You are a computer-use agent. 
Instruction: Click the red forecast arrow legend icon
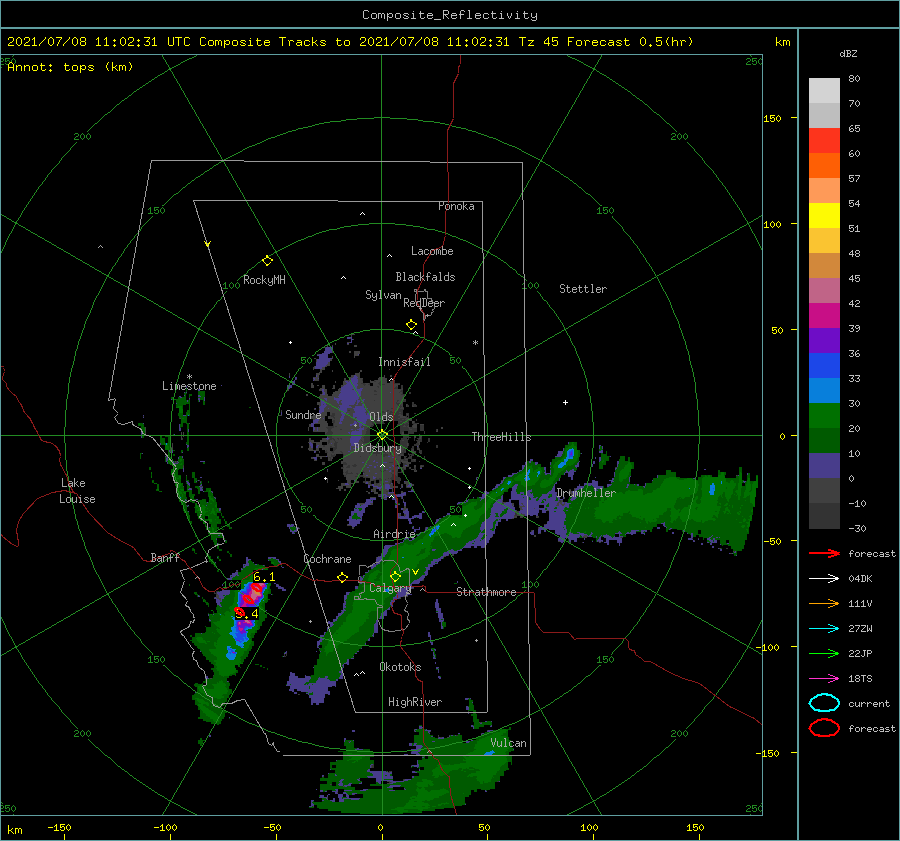[x=824, y=553]
